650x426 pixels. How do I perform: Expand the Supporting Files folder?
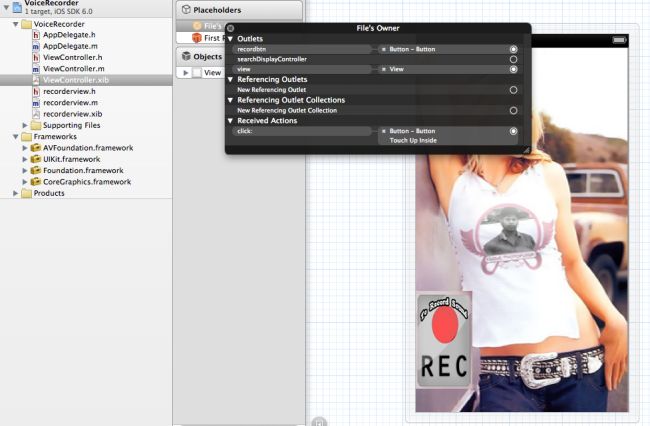pos(24,125)
